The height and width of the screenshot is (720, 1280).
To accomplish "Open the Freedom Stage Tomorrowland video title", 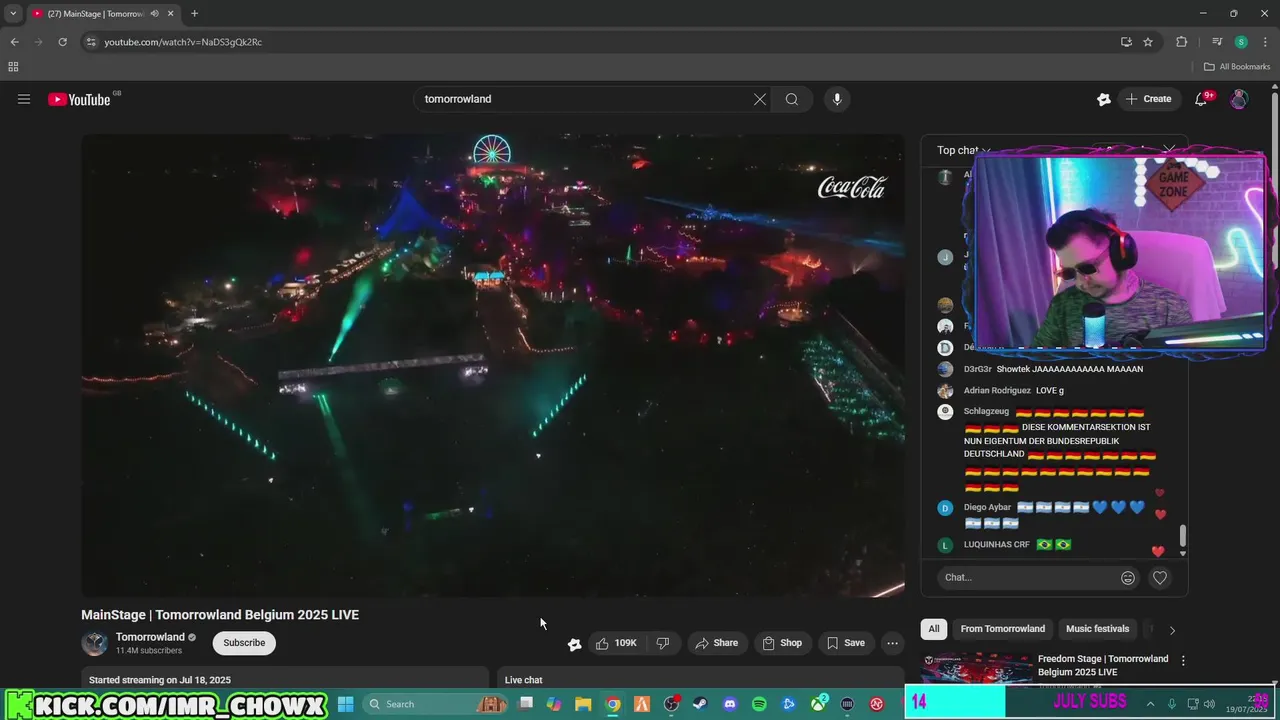I will [1103, 665].
